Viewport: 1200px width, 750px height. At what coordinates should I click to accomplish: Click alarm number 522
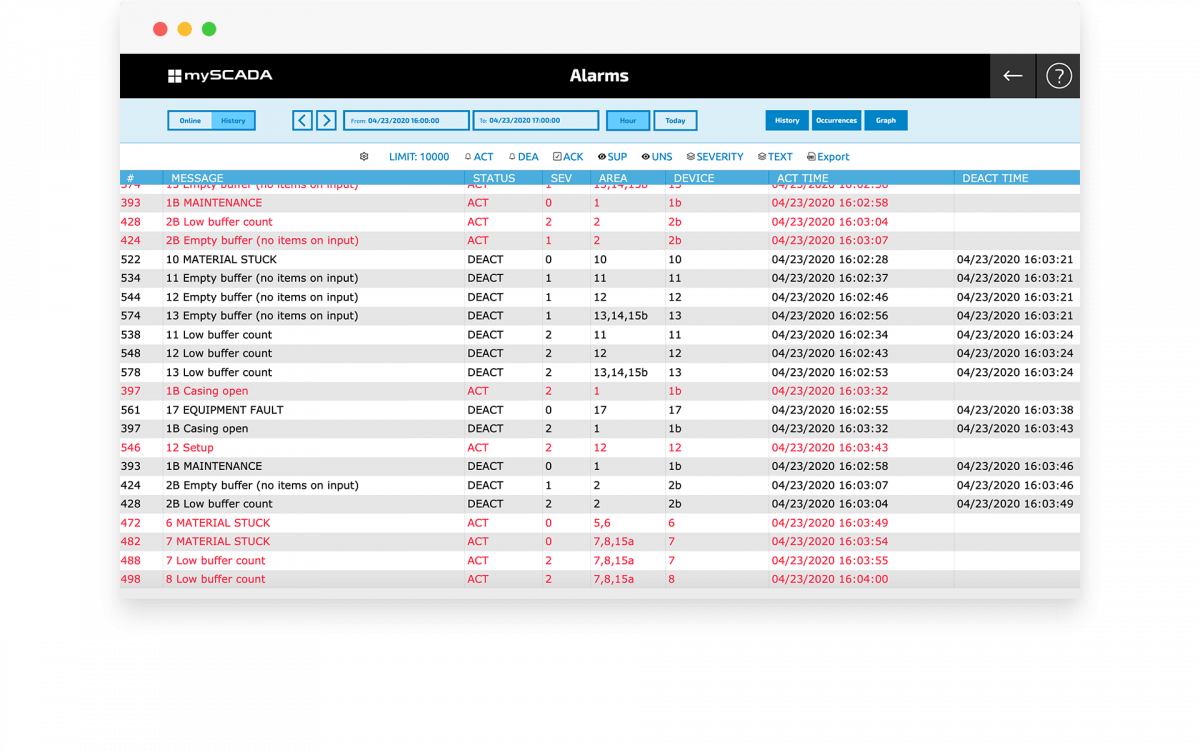[x=131, y=260]
